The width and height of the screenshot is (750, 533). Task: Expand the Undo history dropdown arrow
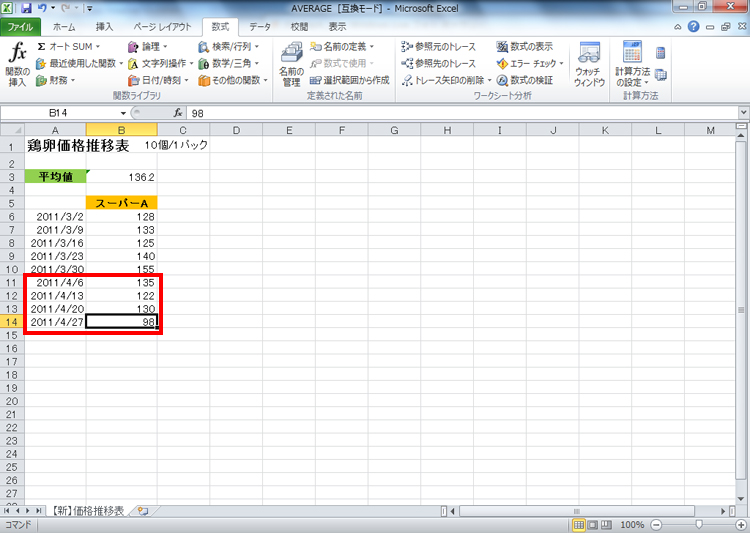click(54, 8)
